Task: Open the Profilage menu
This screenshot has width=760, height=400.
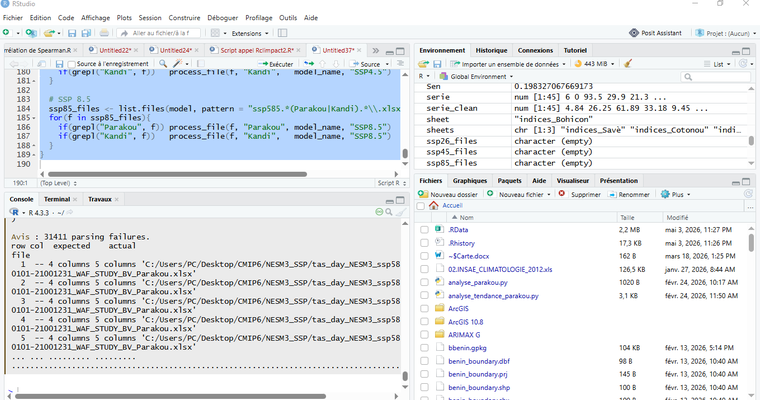Action: (x=258, y=18)
